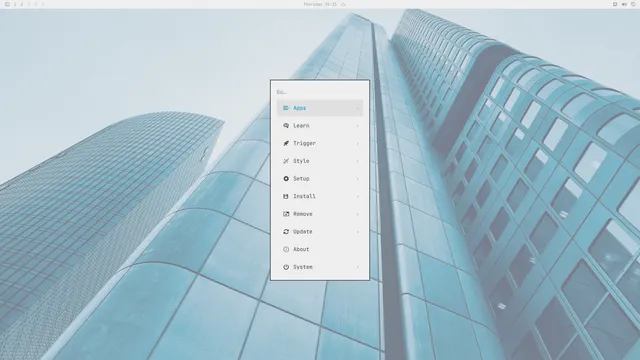Open the Install menu label
This screenshot has height=360, width=640.
pyautogui.click(x=304, y=196)
